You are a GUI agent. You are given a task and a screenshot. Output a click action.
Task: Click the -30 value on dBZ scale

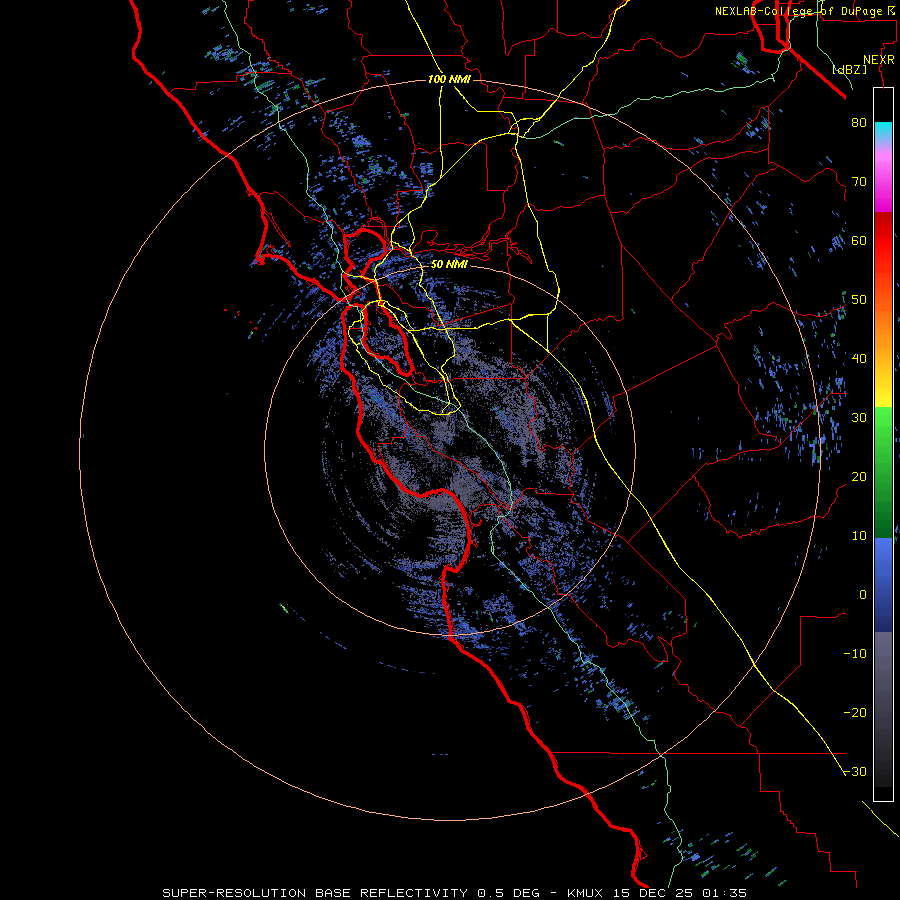[855, 772]
